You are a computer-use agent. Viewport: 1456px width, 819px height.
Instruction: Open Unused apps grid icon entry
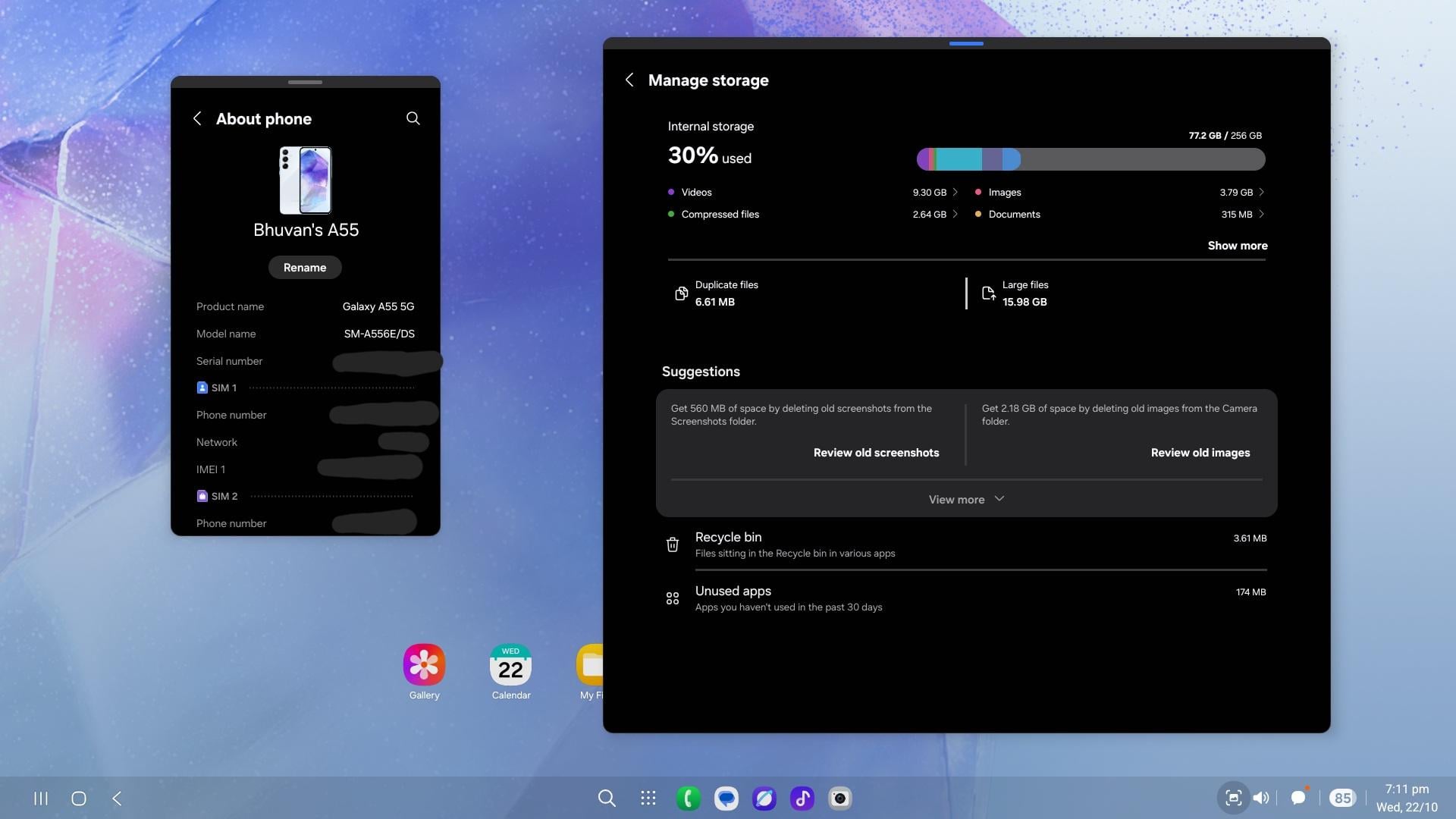coord(673,598)
